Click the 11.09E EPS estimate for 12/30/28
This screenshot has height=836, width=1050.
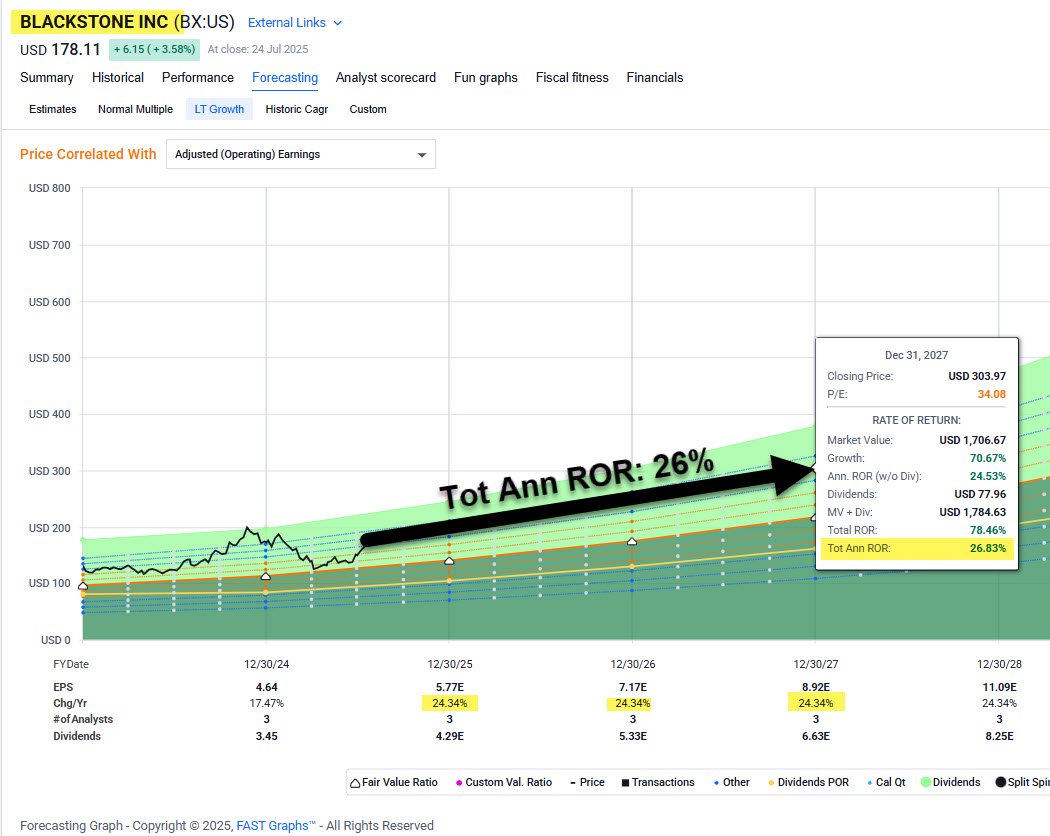(x=999, y=687)
